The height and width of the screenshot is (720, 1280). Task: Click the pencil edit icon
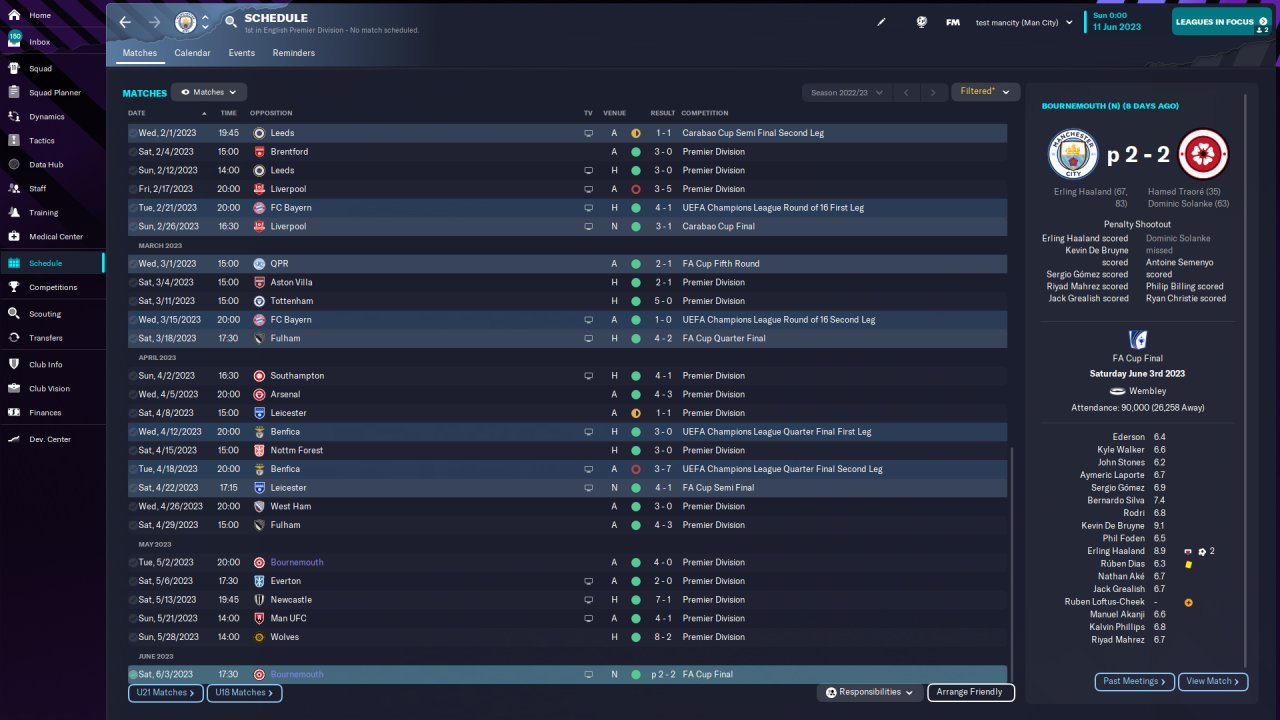point(882,22)
